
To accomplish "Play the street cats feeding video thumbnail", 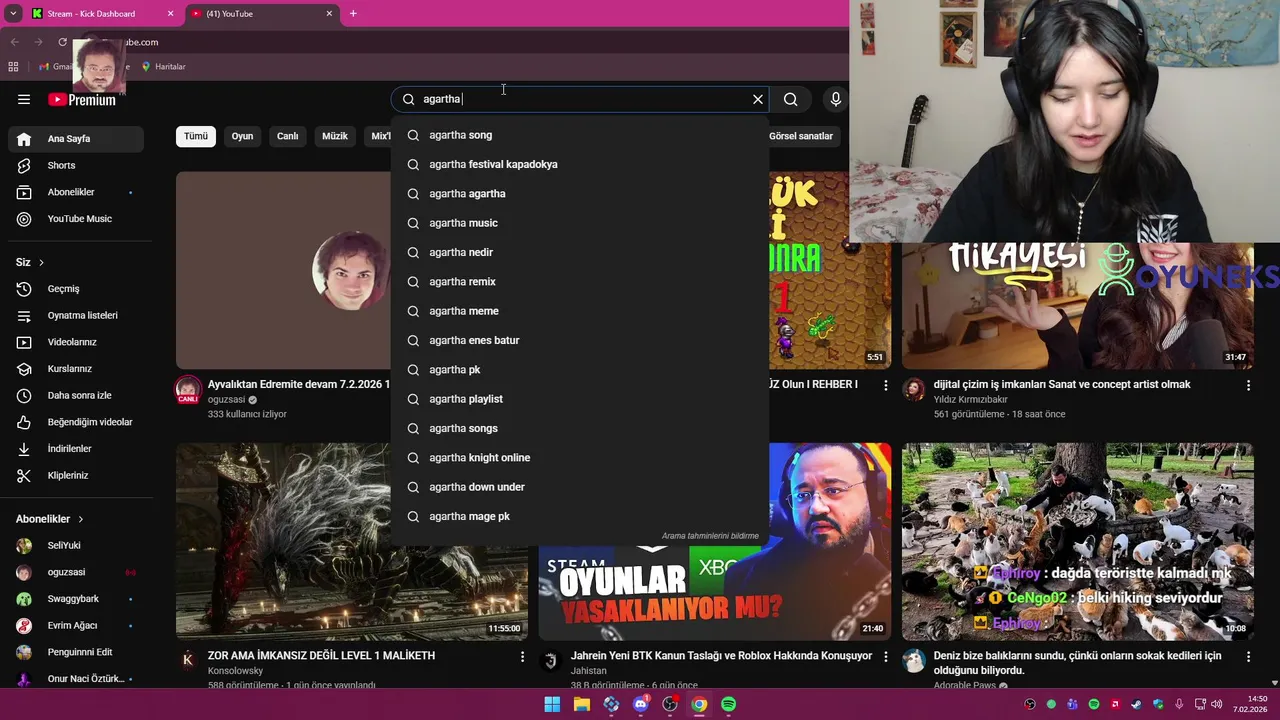I will tap(1077, 541).
